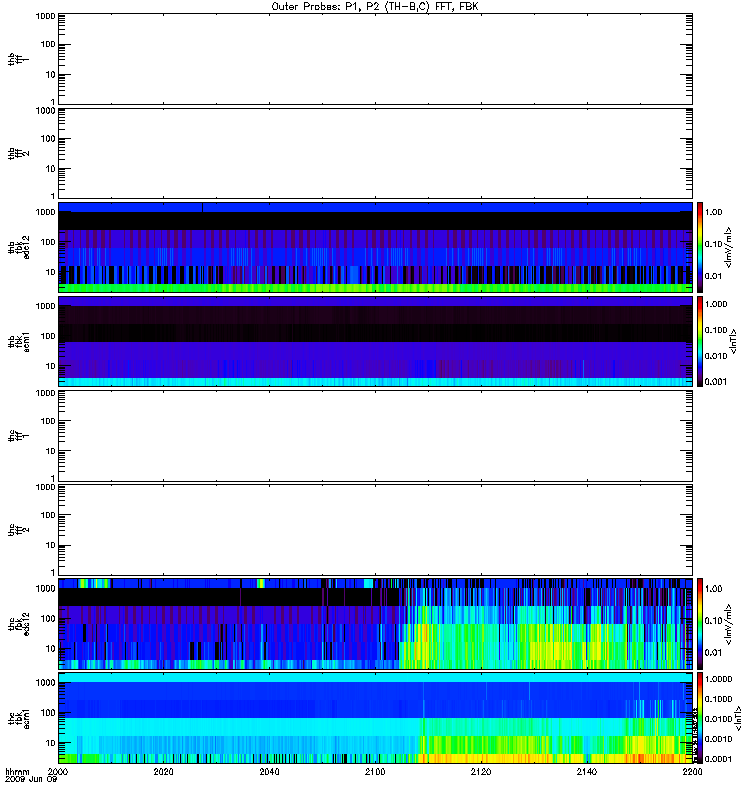Click the "2040" time axis label
The height and width of the screenshot is (800, 750).
coord(269,771)
